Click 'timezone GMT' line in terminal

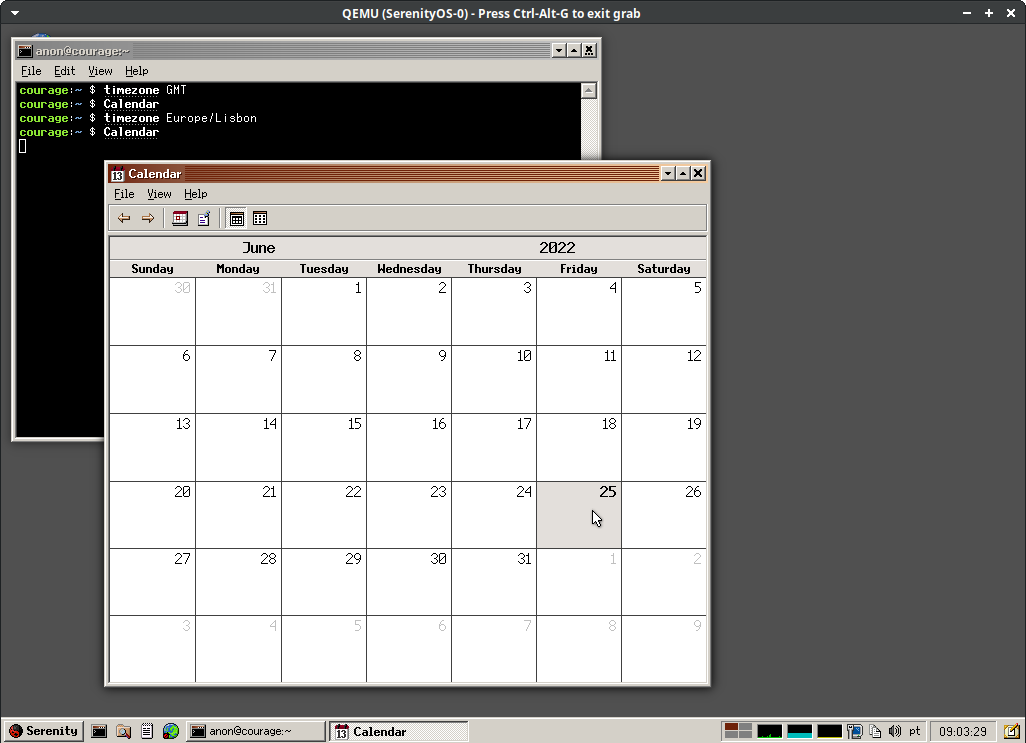[145, 90]
